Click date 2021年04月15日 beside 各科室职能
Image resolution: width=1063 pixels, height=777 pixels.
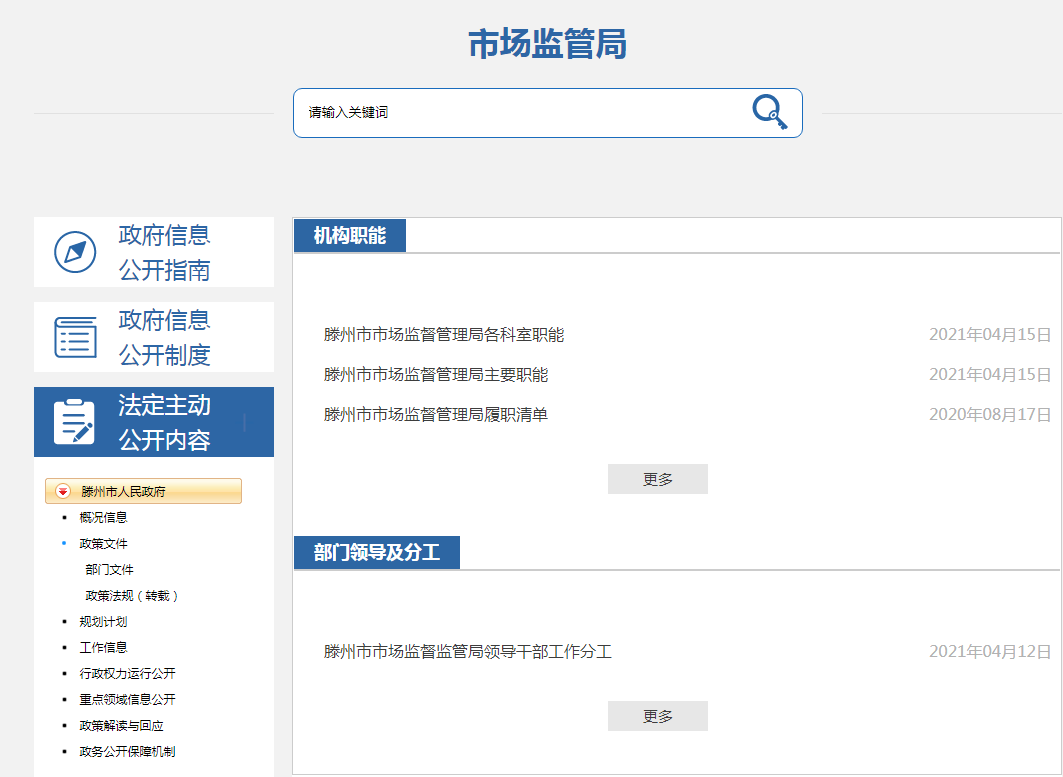[x=990, y=334]
